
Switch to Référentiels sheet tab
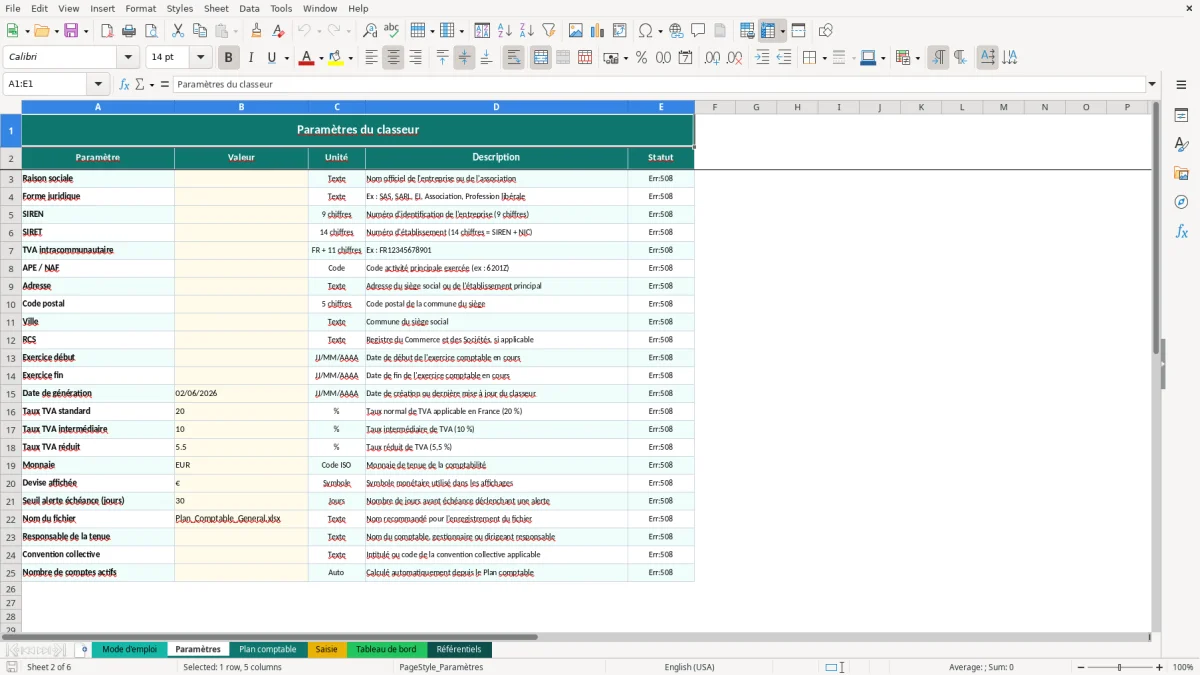pos(459,649)
